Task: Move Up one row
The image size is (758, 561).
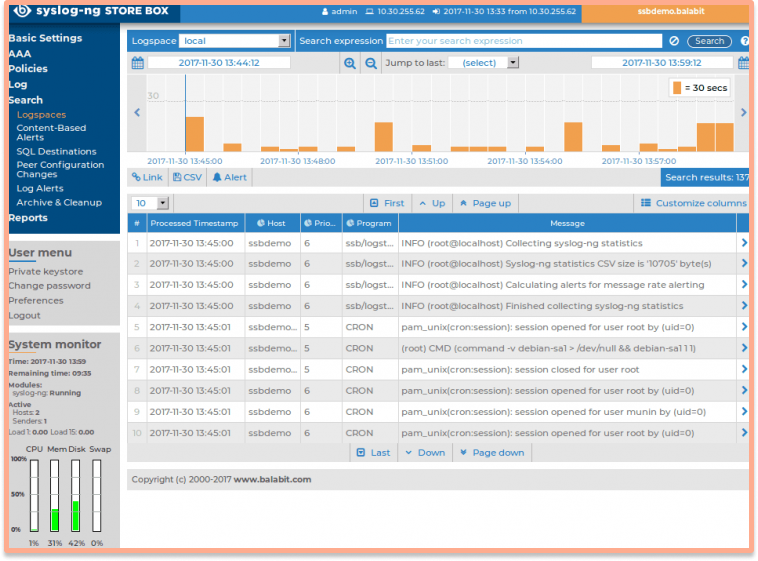Action: tap(432, 203)
